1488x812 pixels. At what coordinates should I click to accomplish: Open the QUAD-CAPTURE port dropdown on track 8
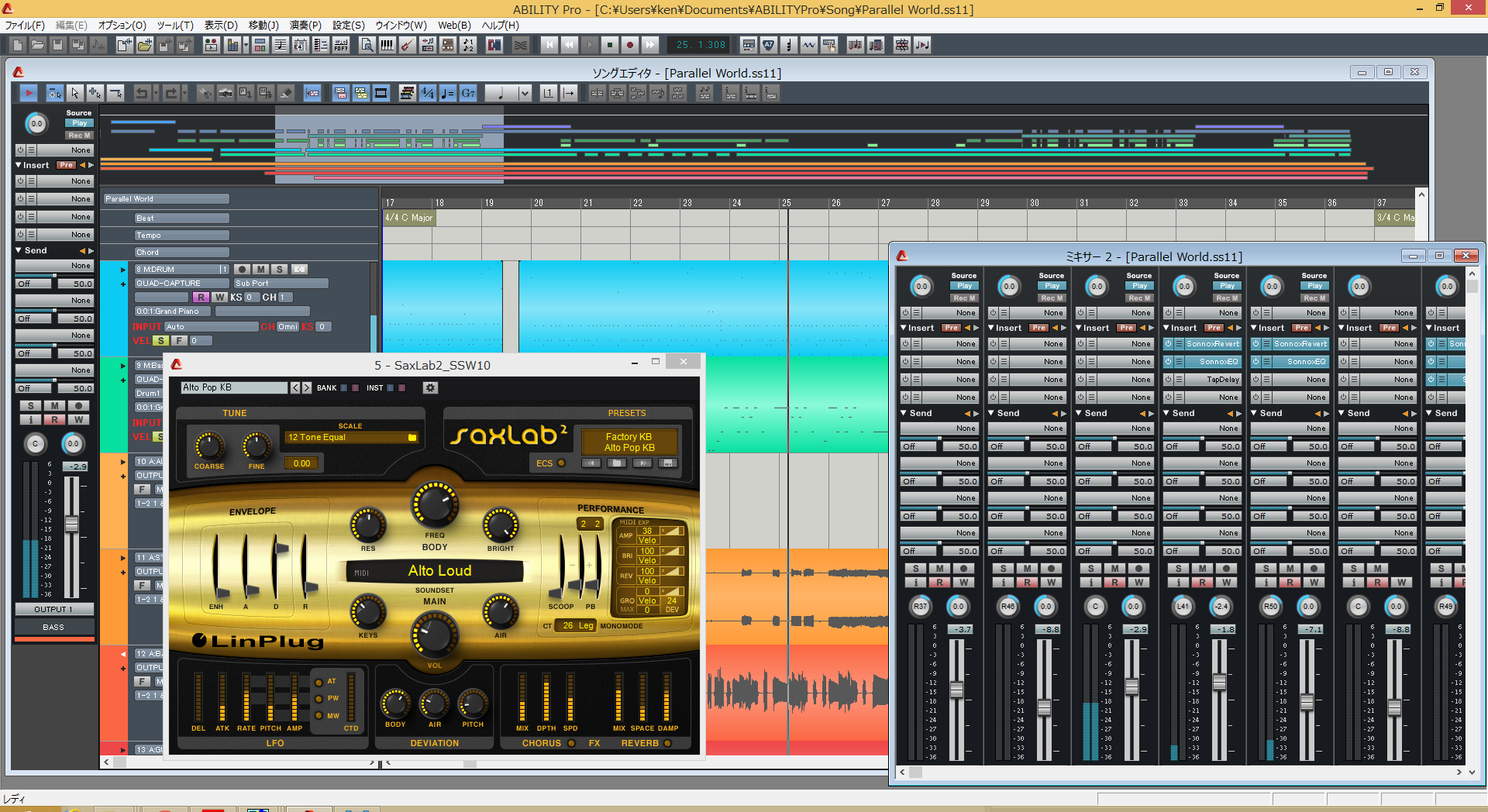182,284
